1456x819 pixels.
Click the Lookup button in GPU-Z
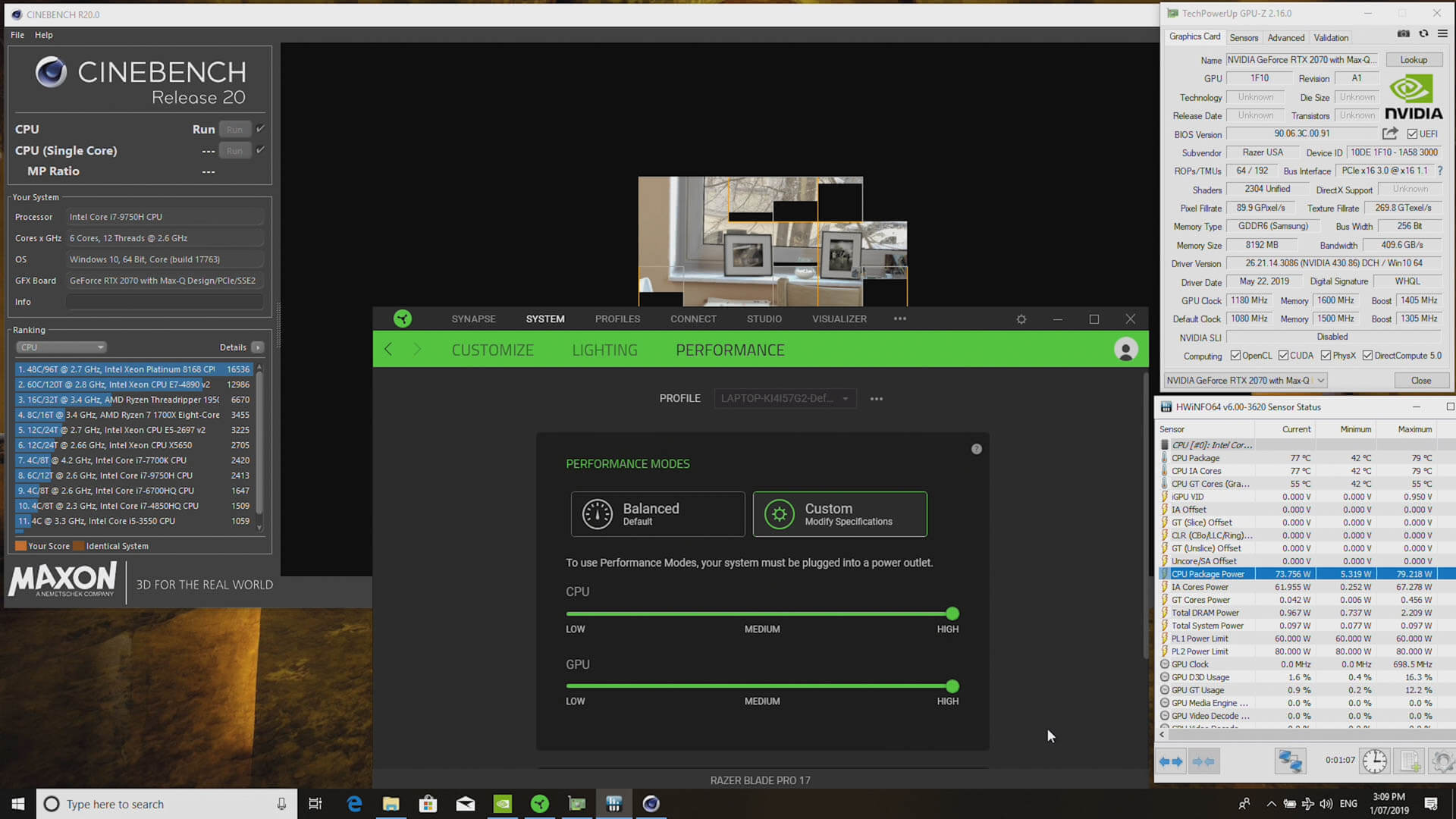tap(1413, 60)
